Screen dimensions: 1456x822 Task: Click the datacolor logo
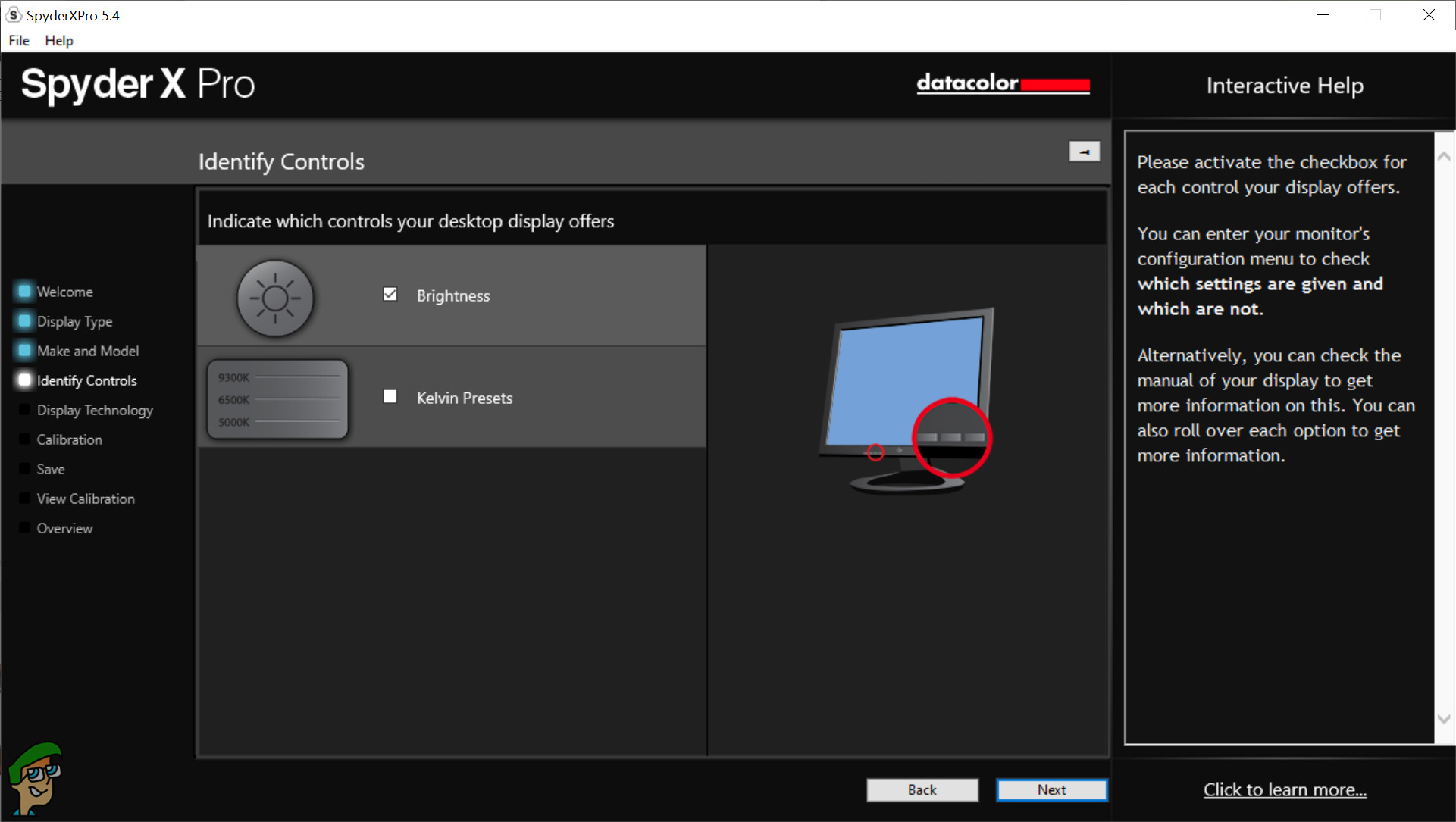(1002, 83)
